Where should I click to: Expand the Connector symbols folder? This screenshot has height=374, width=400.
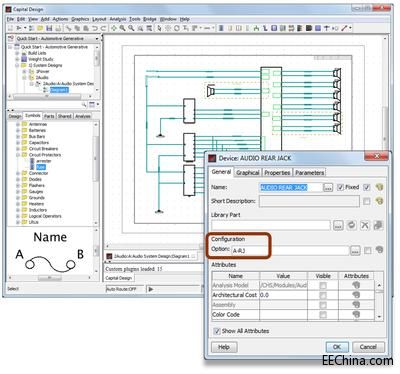[18, 173]
